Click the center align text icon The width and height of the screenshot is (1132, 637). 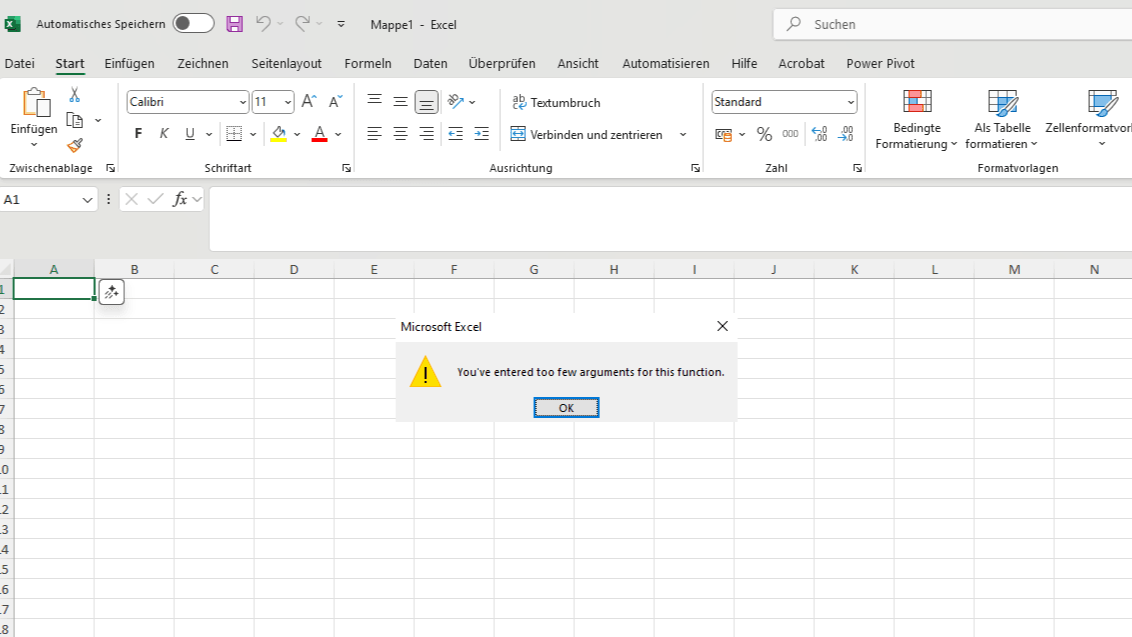400,134
